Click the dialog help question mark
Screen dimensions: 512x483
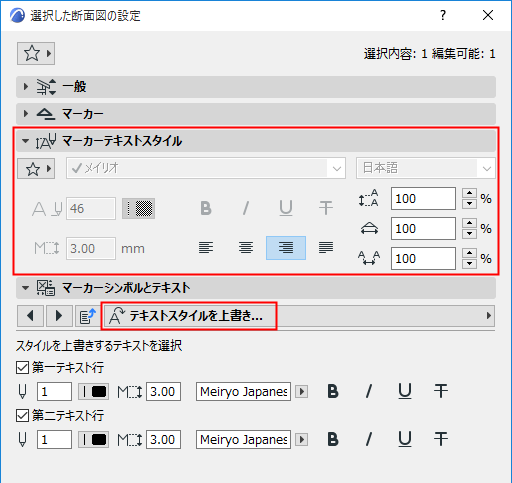coord(443,15)
